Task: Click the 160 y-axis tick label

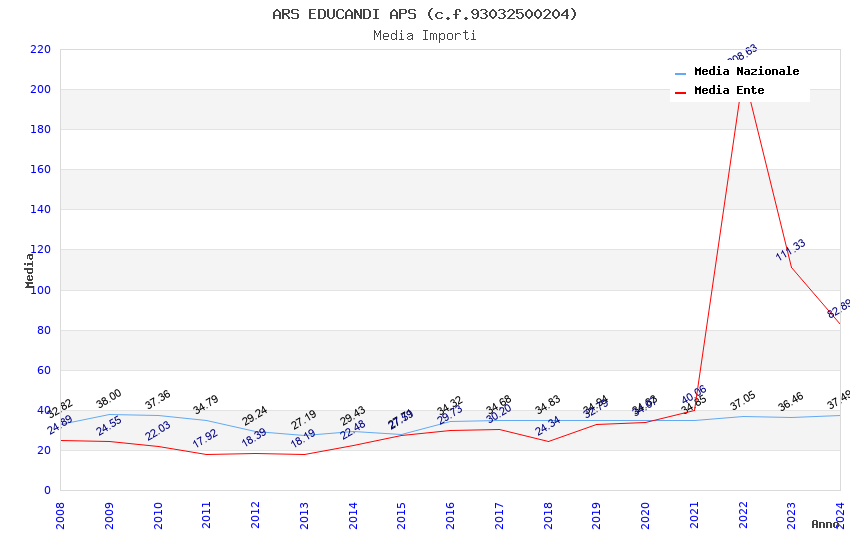Action: [41, 170]
